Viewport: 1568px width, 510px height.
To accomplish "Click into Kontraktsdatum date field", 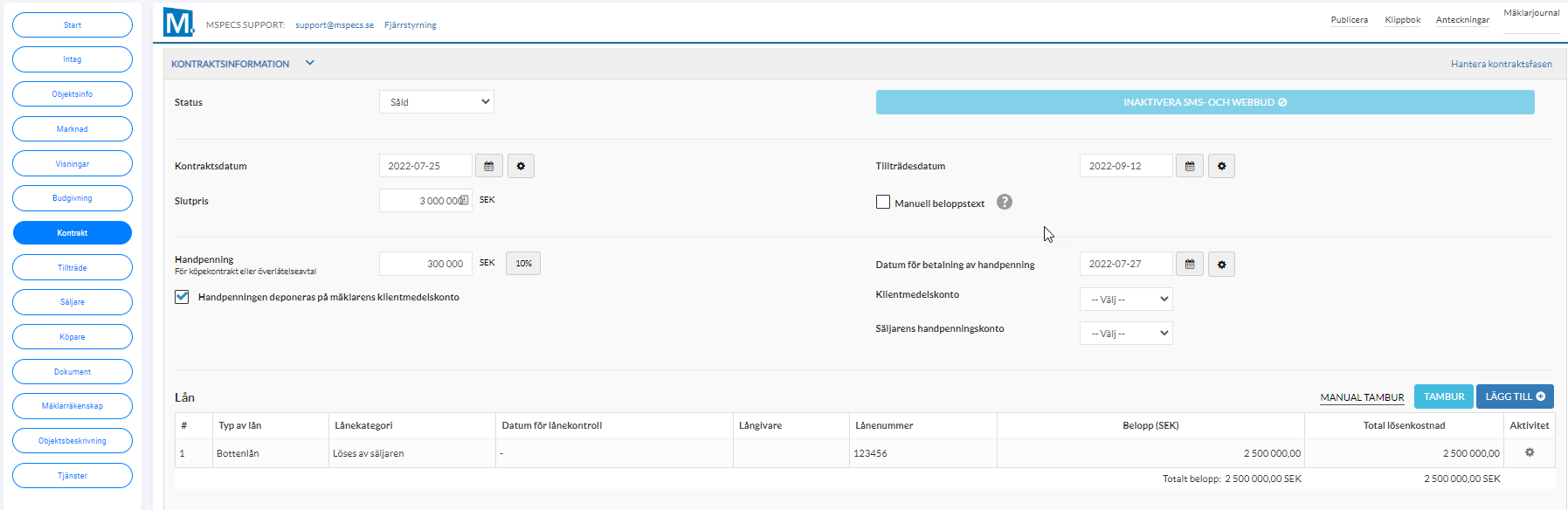I will (x=425, y=166).
